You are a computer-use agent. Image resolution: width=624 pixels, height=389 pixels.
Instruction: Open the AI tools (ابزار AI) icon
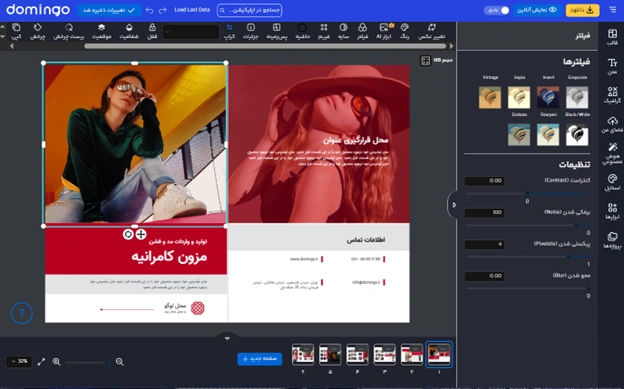coord(384,27)
